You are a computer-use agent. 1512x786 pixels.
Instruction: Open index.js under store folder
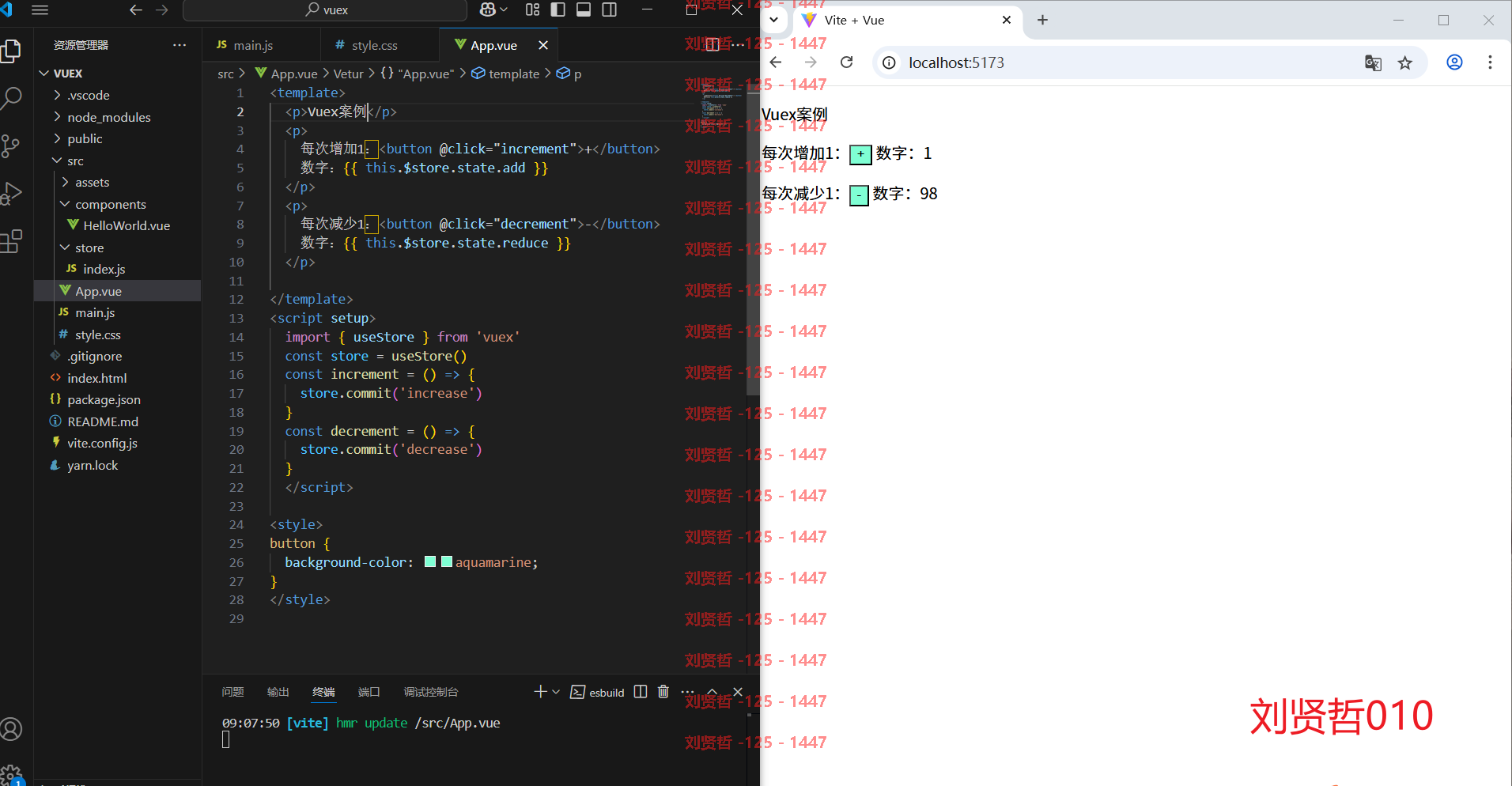117,269
